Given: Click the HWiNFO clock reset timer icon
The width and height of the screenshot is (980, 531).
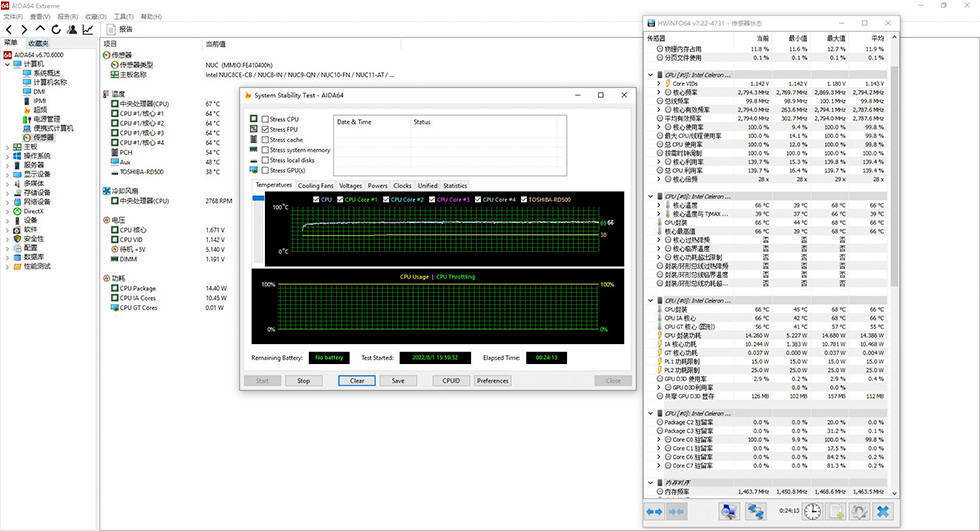Looking at the screenshot, I should (x=812, y=511).
